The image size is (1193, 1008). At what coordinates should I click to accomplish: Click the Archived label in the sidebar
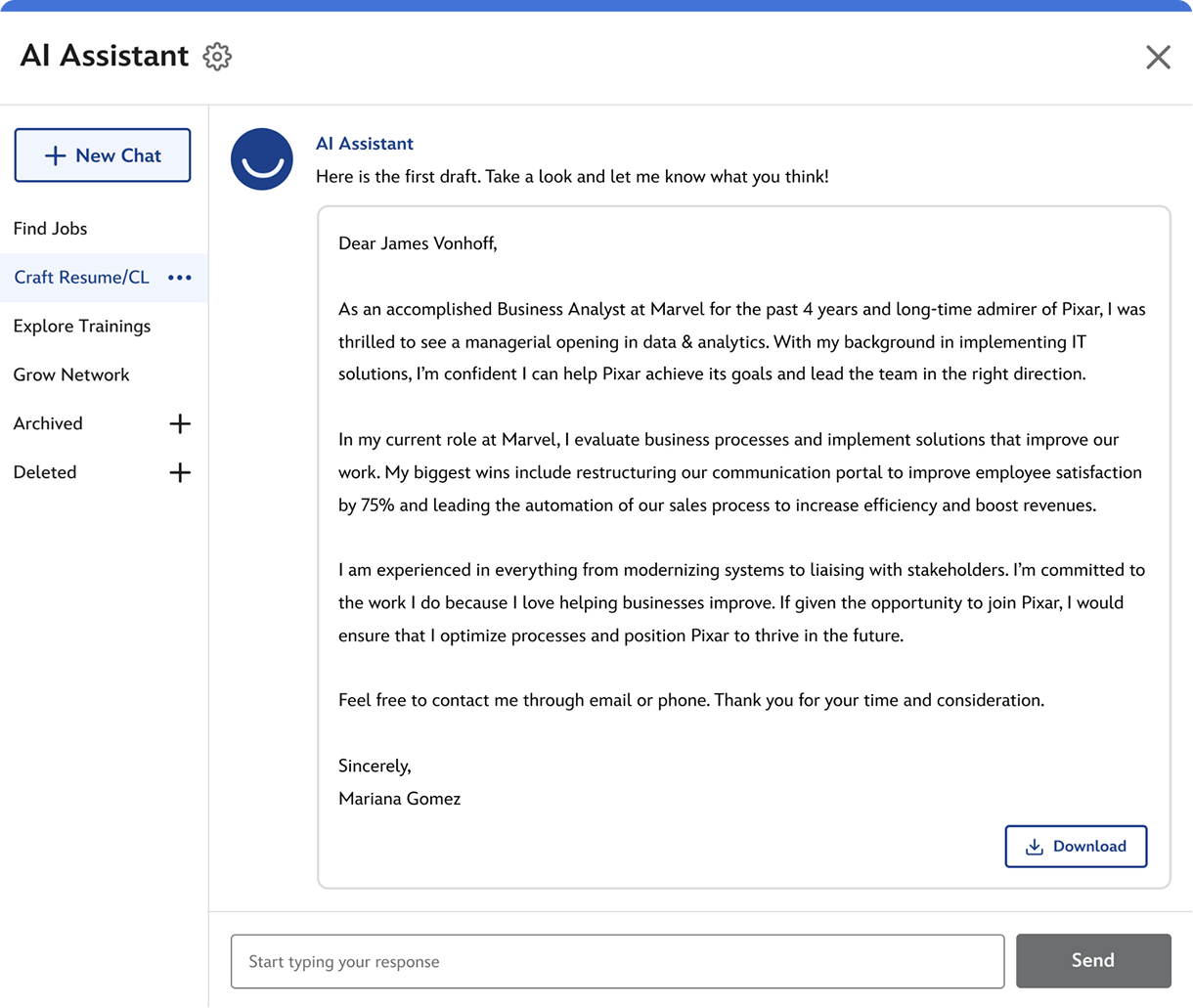coord(48,423)
